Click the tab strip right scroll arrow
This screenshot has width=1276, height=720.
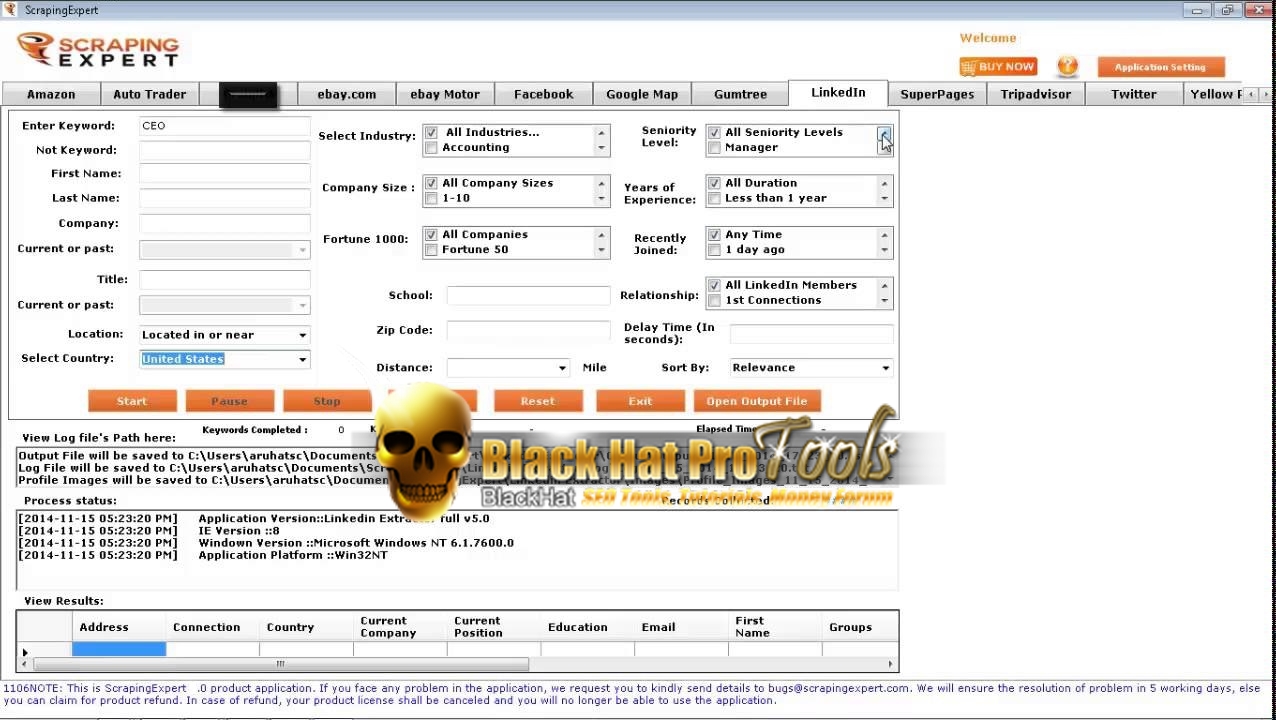[x=1266, y=94]
